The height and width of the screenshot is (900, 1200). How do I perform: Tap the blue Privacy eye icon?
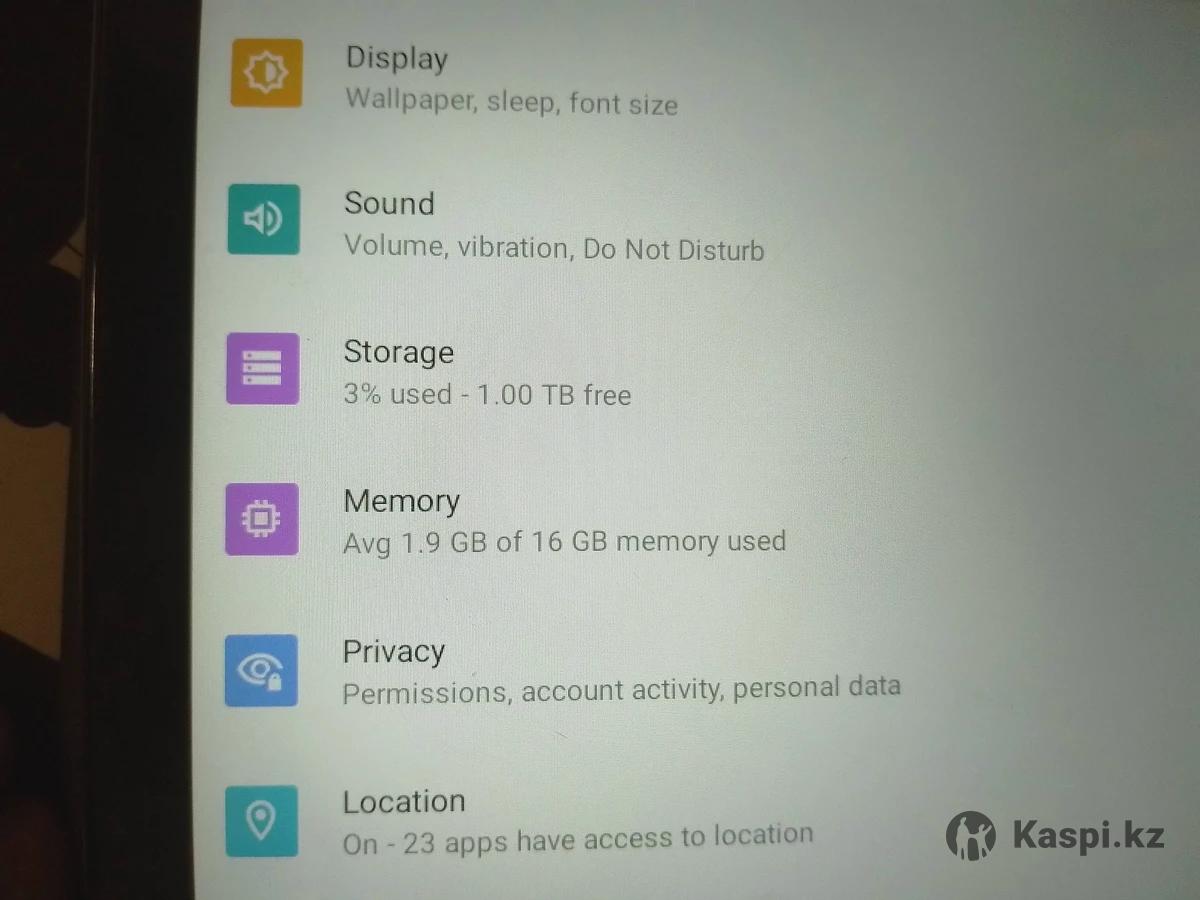[261, 670]
